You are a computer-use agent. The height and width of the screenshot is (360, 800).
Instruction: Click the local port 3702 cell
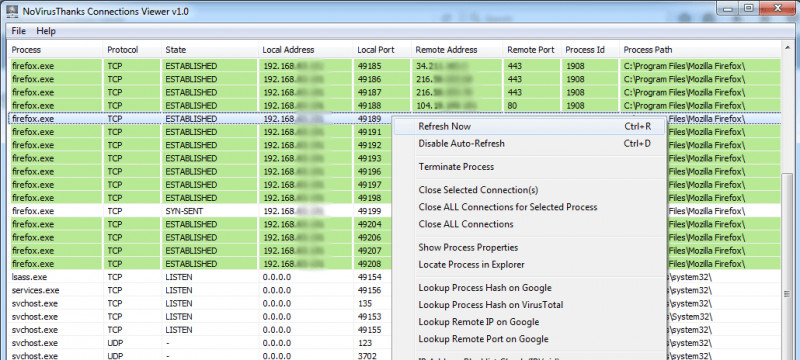pos(373,356)
